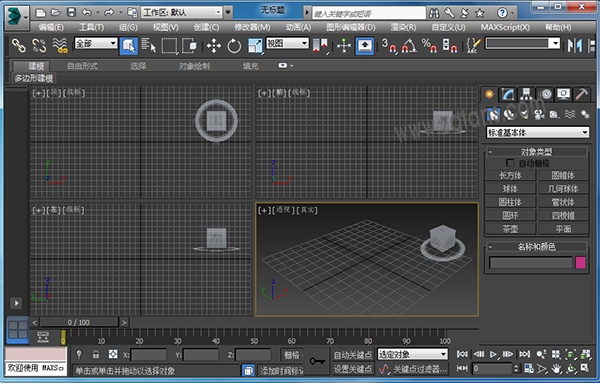Enable the 自动栅格 checkbox
The height and width of the screenshot is (383, 600).
[x=510, y=163]
